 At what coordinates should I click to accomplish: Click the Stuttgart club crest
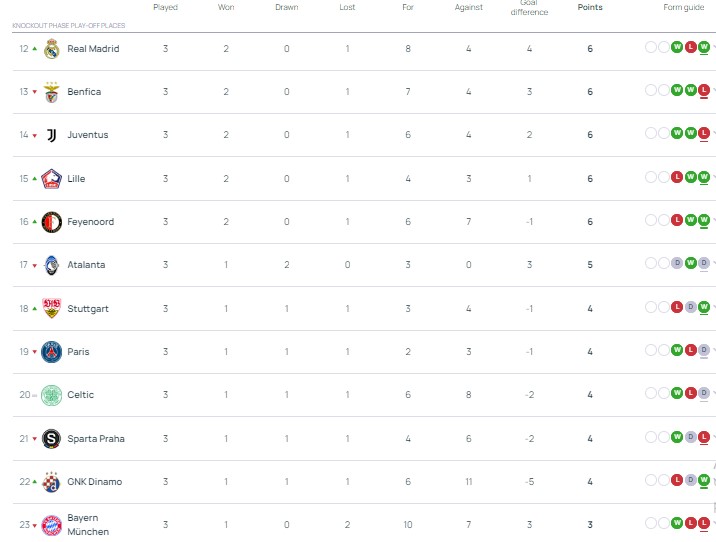point(52,309)
